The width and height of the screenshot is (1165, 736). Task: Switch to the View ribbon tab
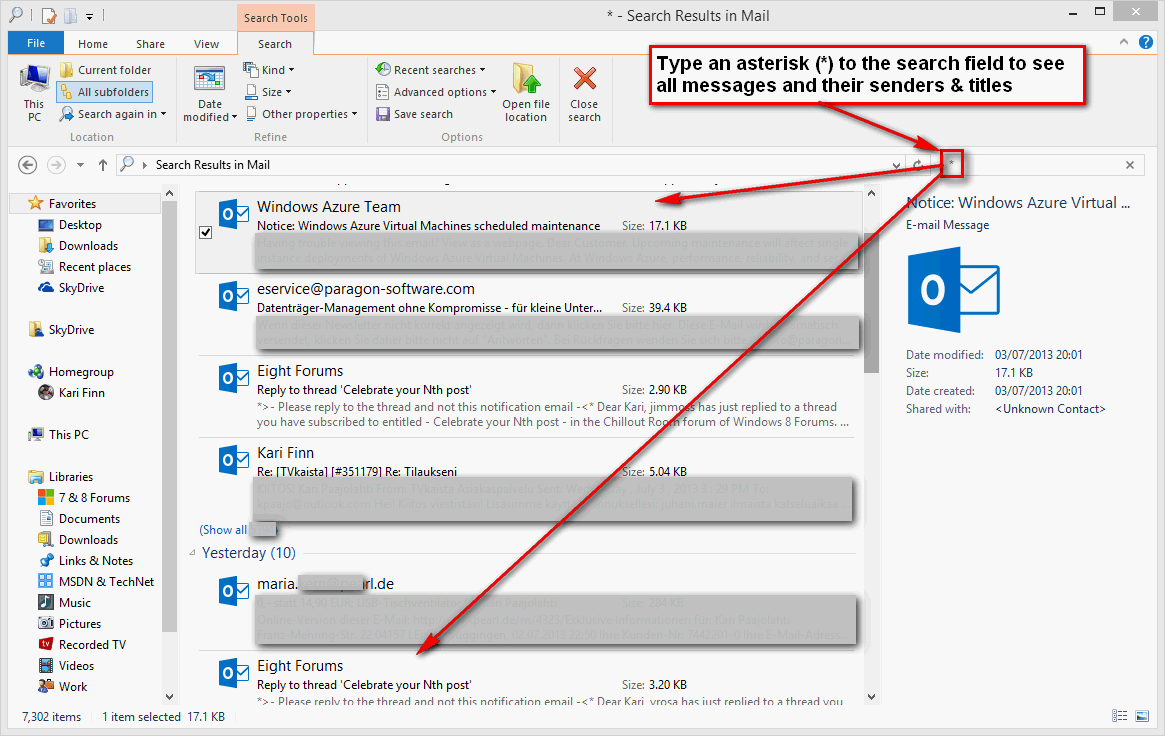tap(206, 44)
